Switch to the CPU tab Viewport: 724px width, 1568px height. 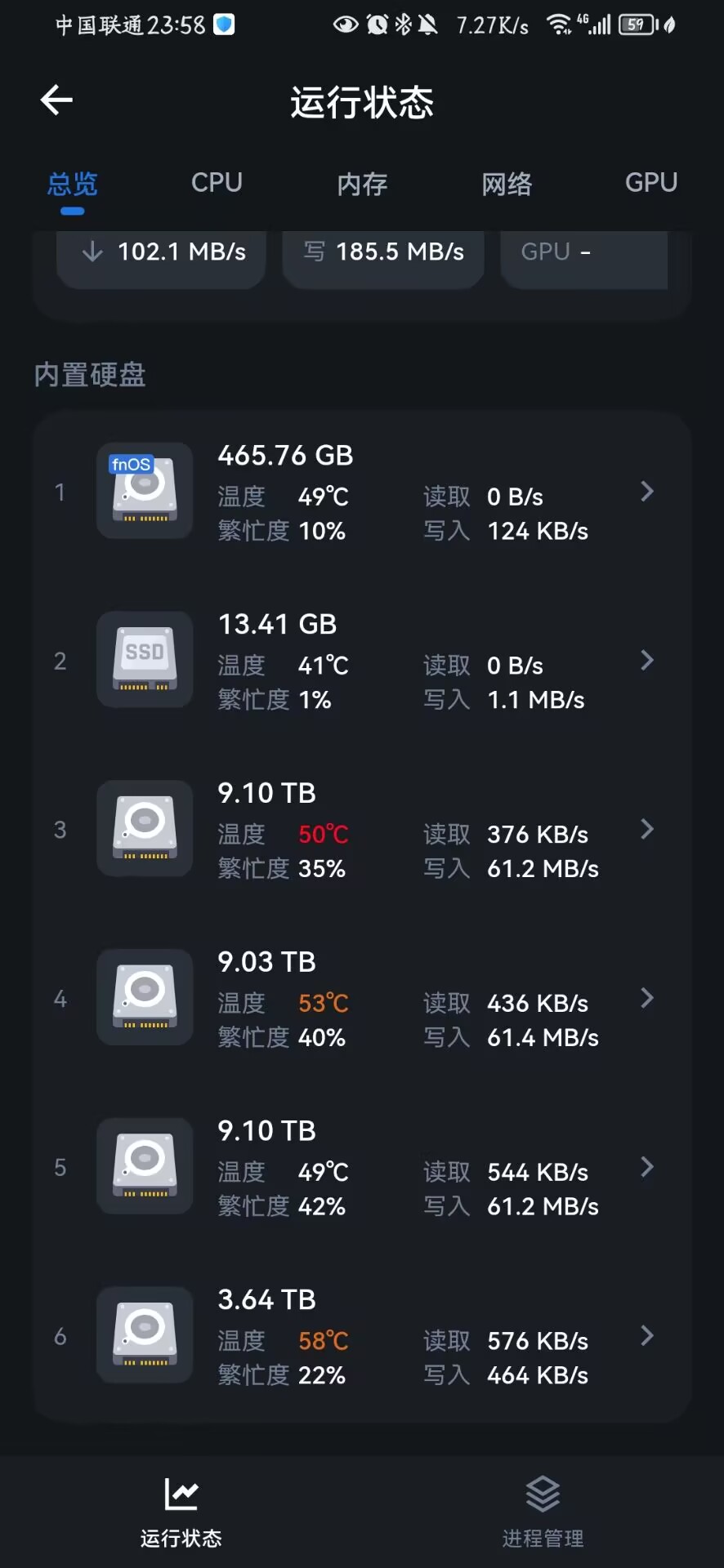(x=217, y=183)
